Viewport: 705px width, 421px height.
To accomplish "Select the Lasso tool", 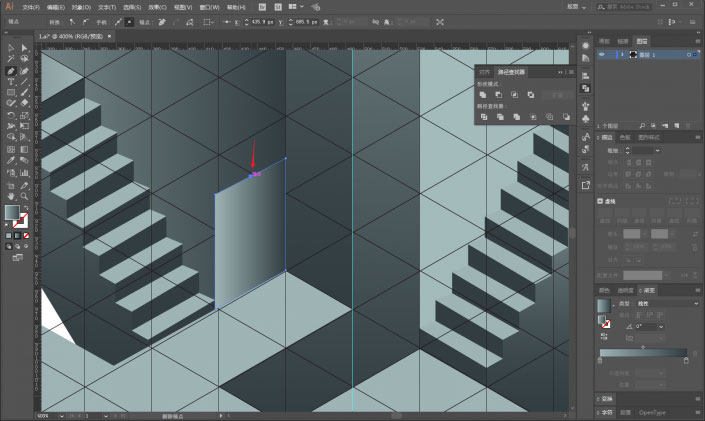I will [x=24, y=59].
